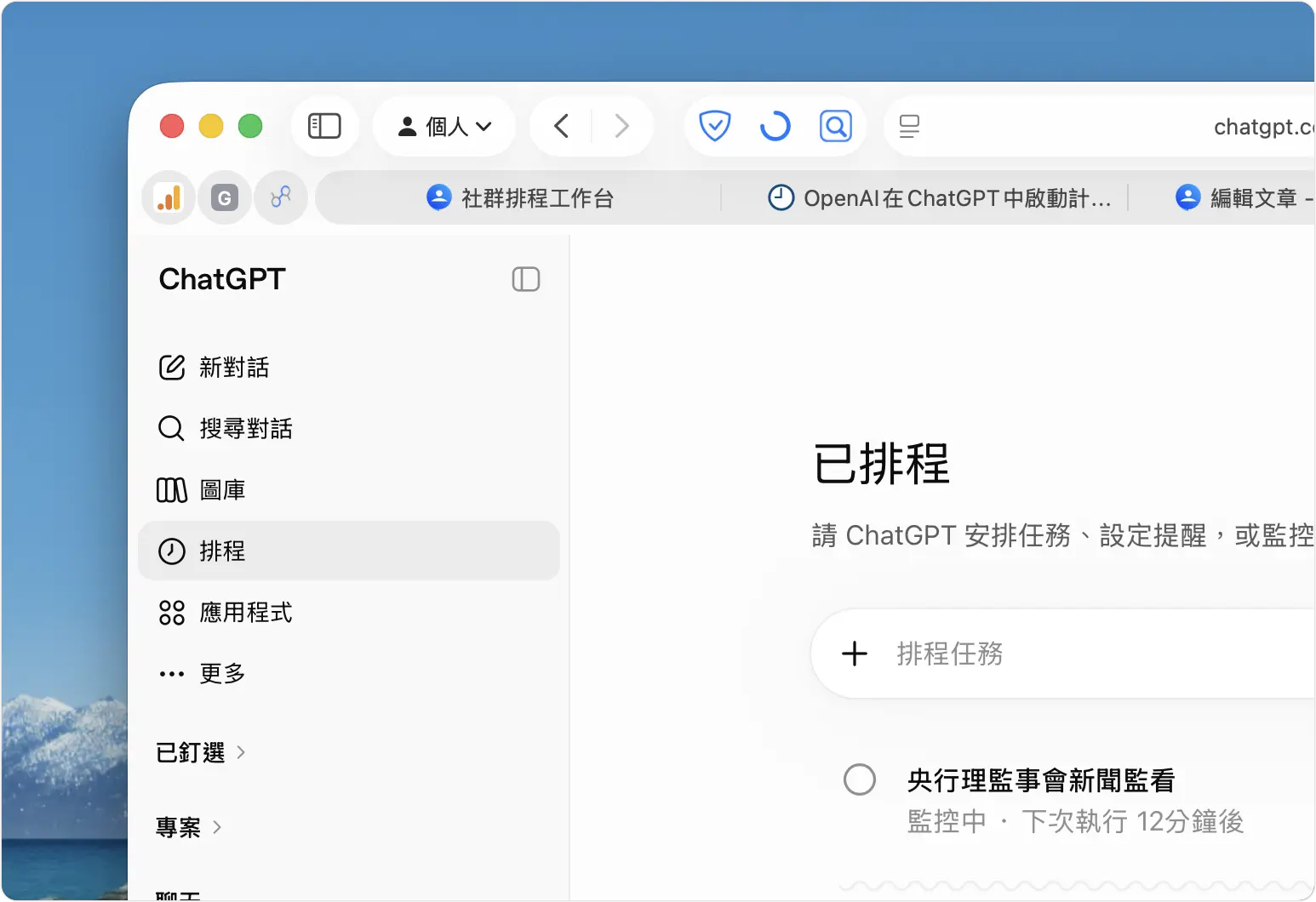Open the pinned G tab

(224, 197)
